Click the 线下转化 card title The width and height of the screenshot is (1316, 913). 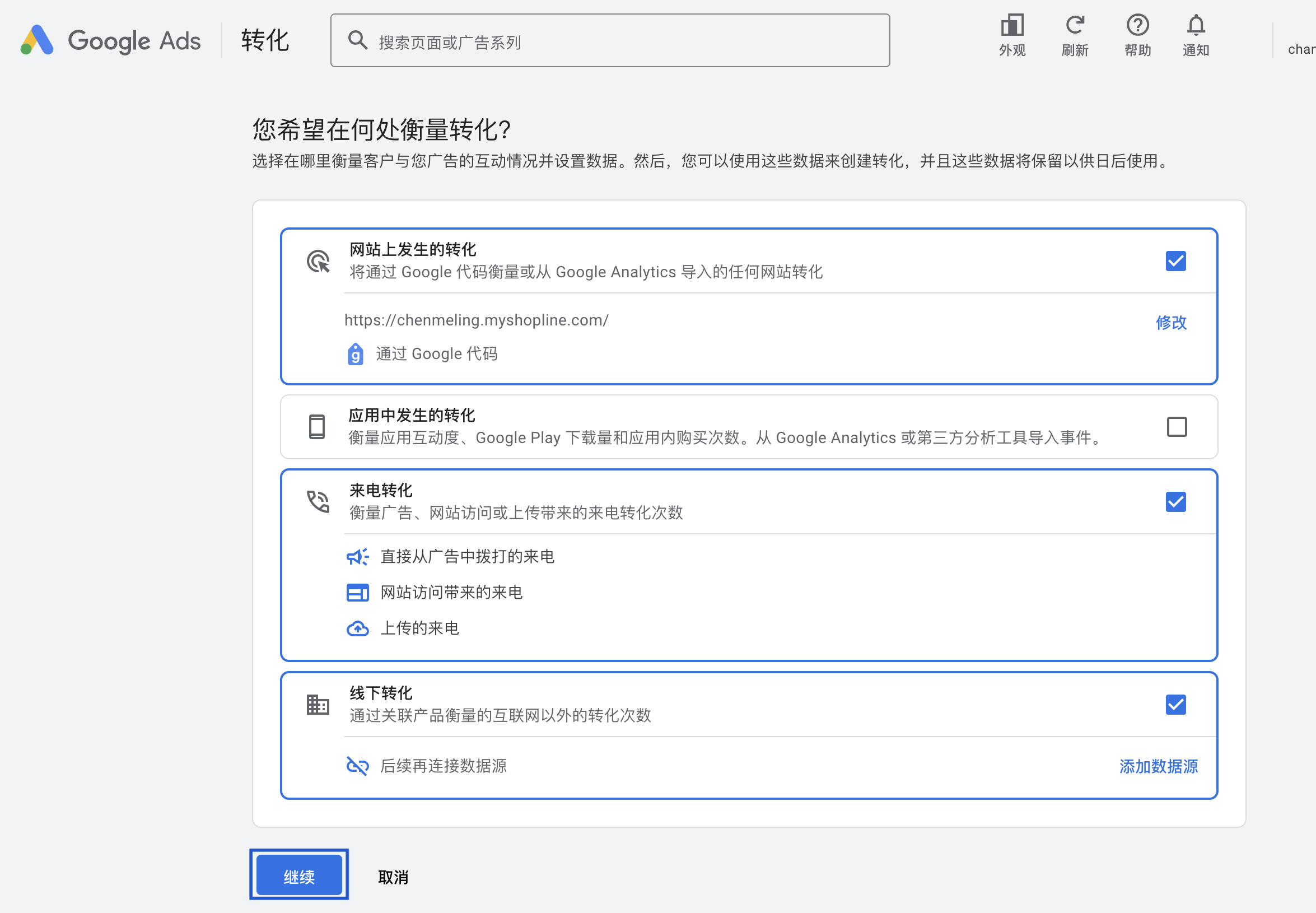tap(380, 693)
